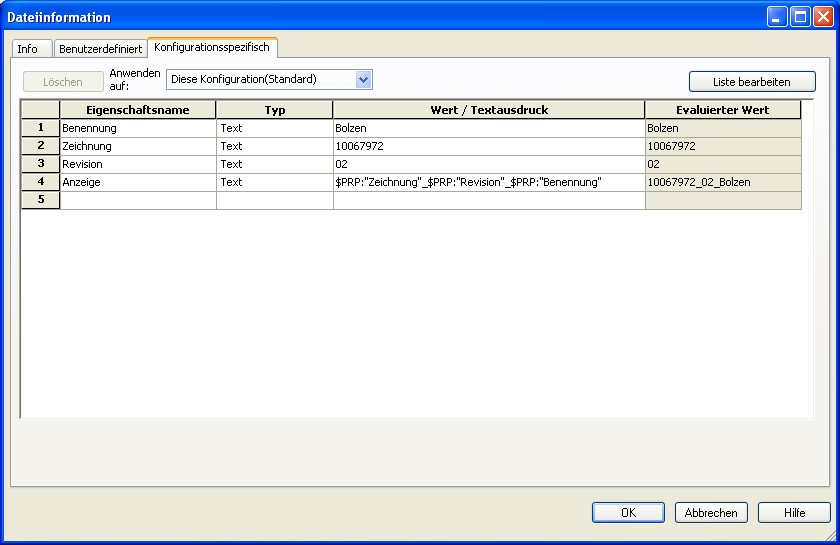840x545 pixels.
Task: Click the 10067972 value cell in Wert column
Action: click(489, 146)
